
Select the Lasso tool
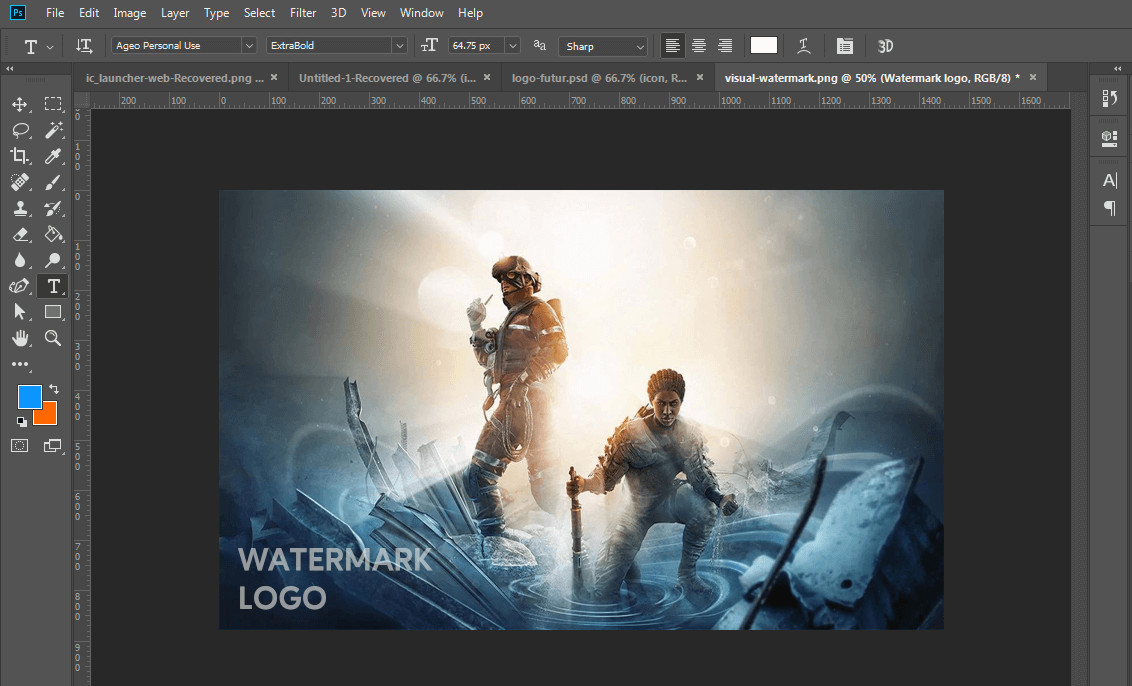point(20,130)
